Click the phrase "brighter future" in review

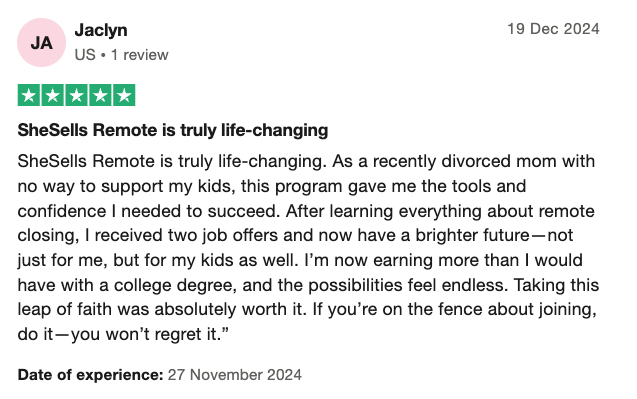[472, 236]
